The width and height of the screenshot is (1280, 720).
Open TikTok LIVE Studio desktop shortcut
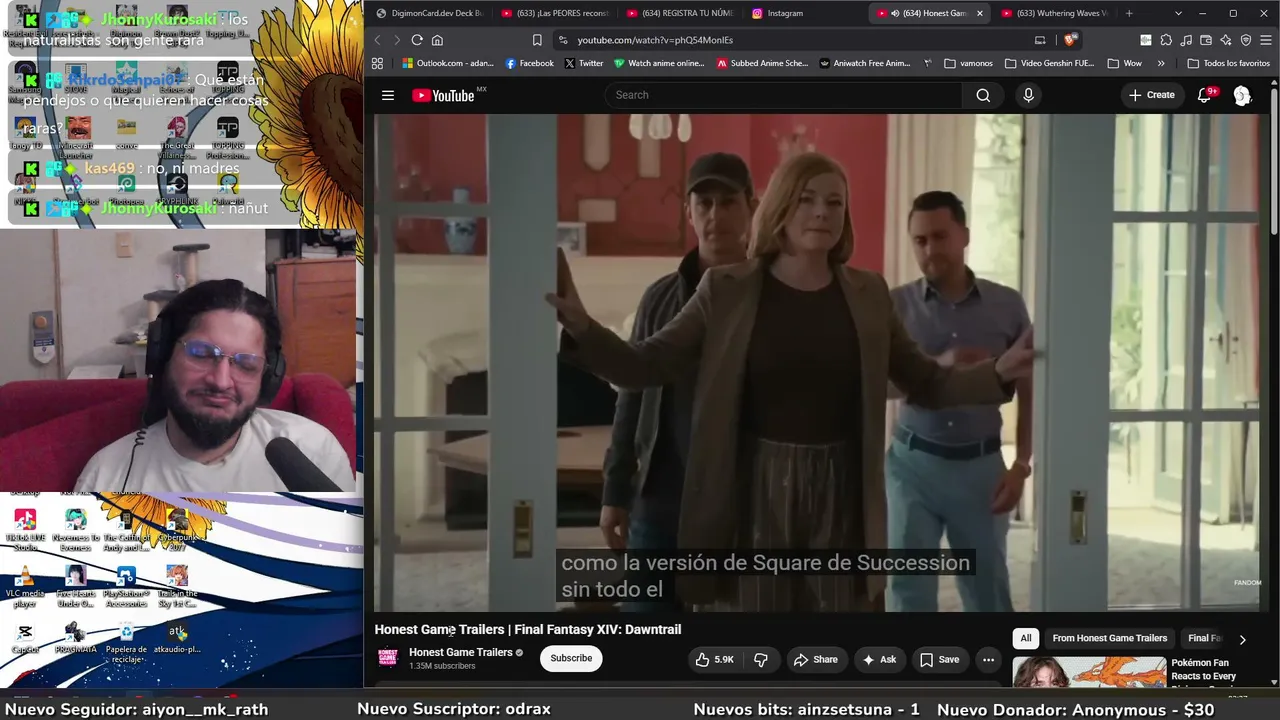click(x=25, y=530)
